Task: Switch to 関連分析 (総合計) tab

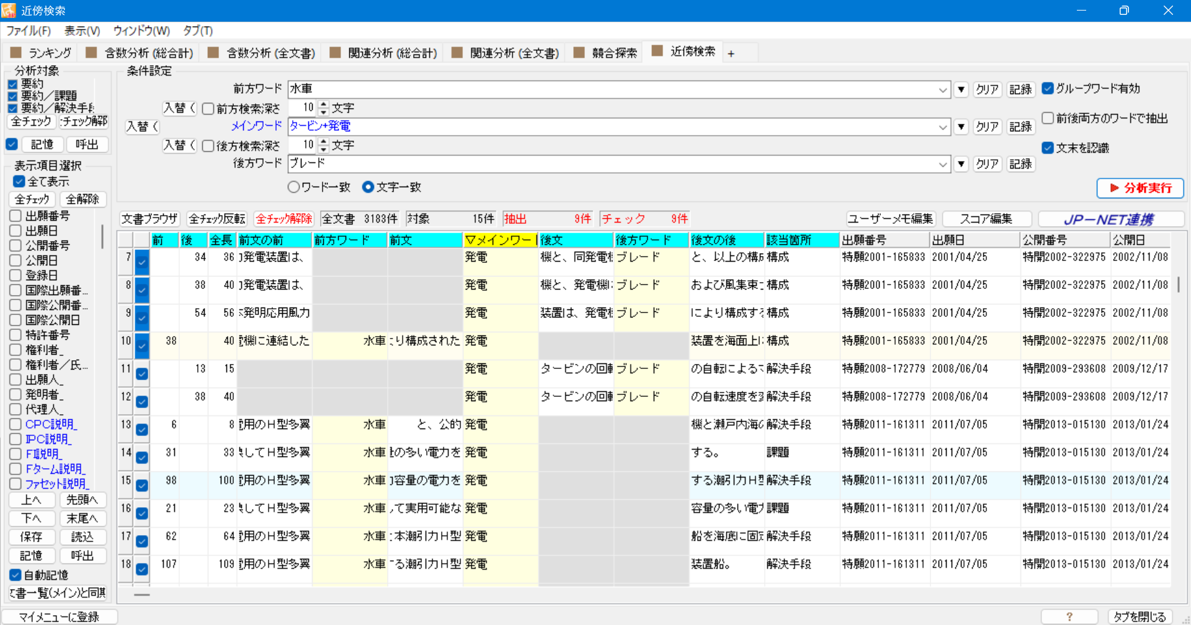Action: (x=384, y=53)
